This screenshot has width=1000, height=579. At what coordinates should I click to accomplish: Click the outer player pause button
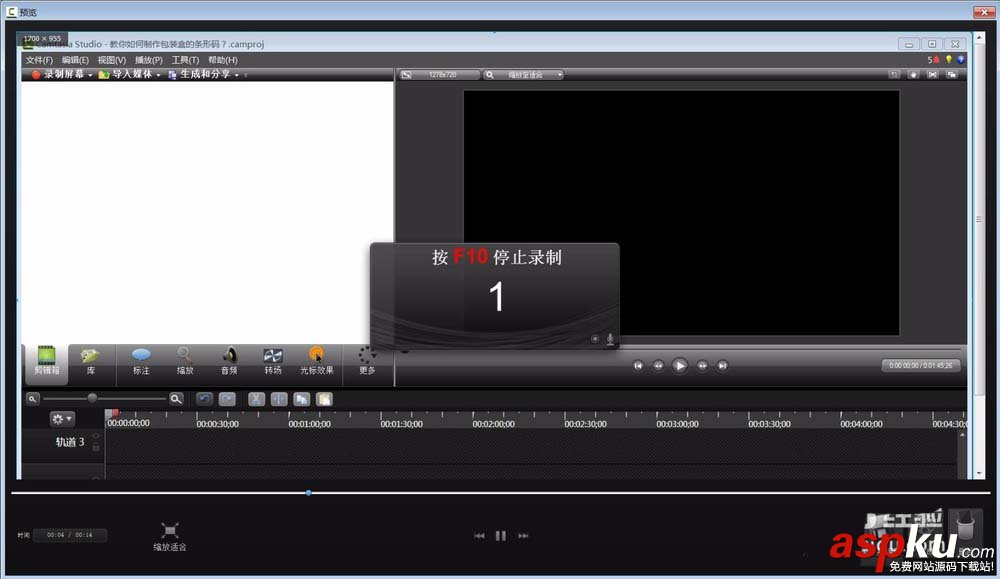tap(501, 536)
